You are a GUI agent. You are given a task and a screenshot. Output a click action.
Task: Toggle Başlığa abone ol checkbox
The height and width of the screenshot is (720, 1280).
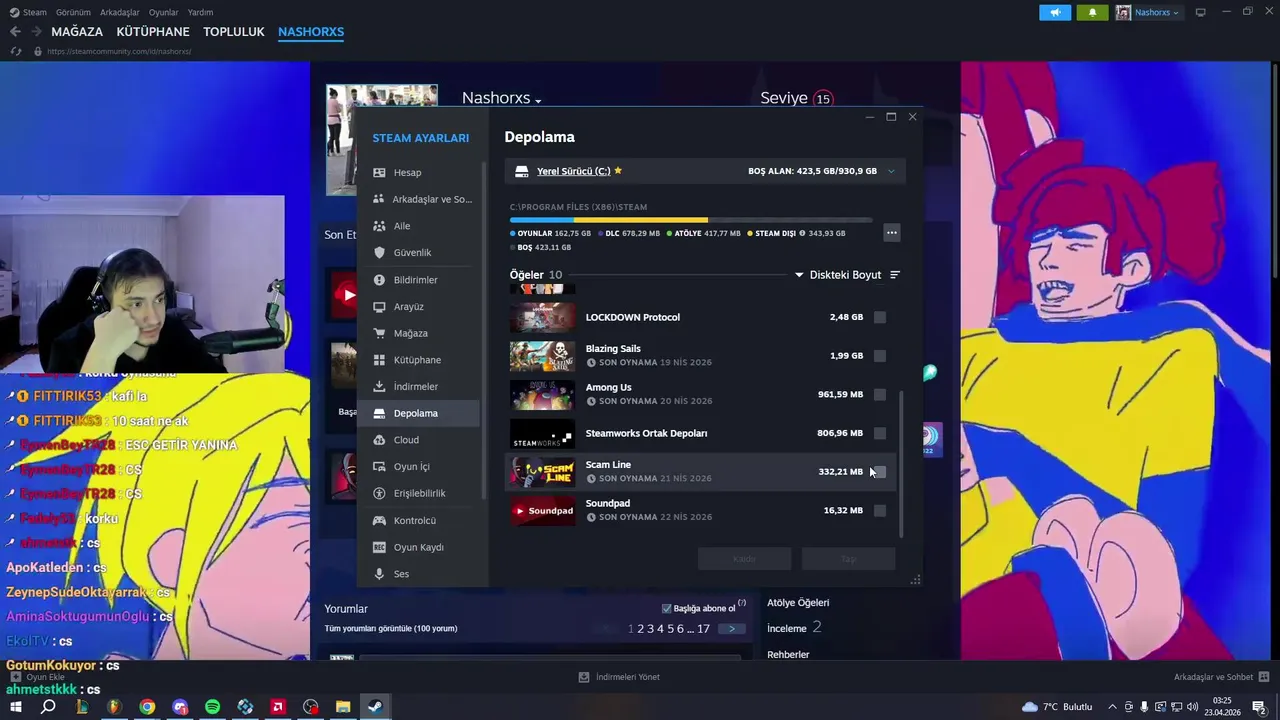pos(667,608)
